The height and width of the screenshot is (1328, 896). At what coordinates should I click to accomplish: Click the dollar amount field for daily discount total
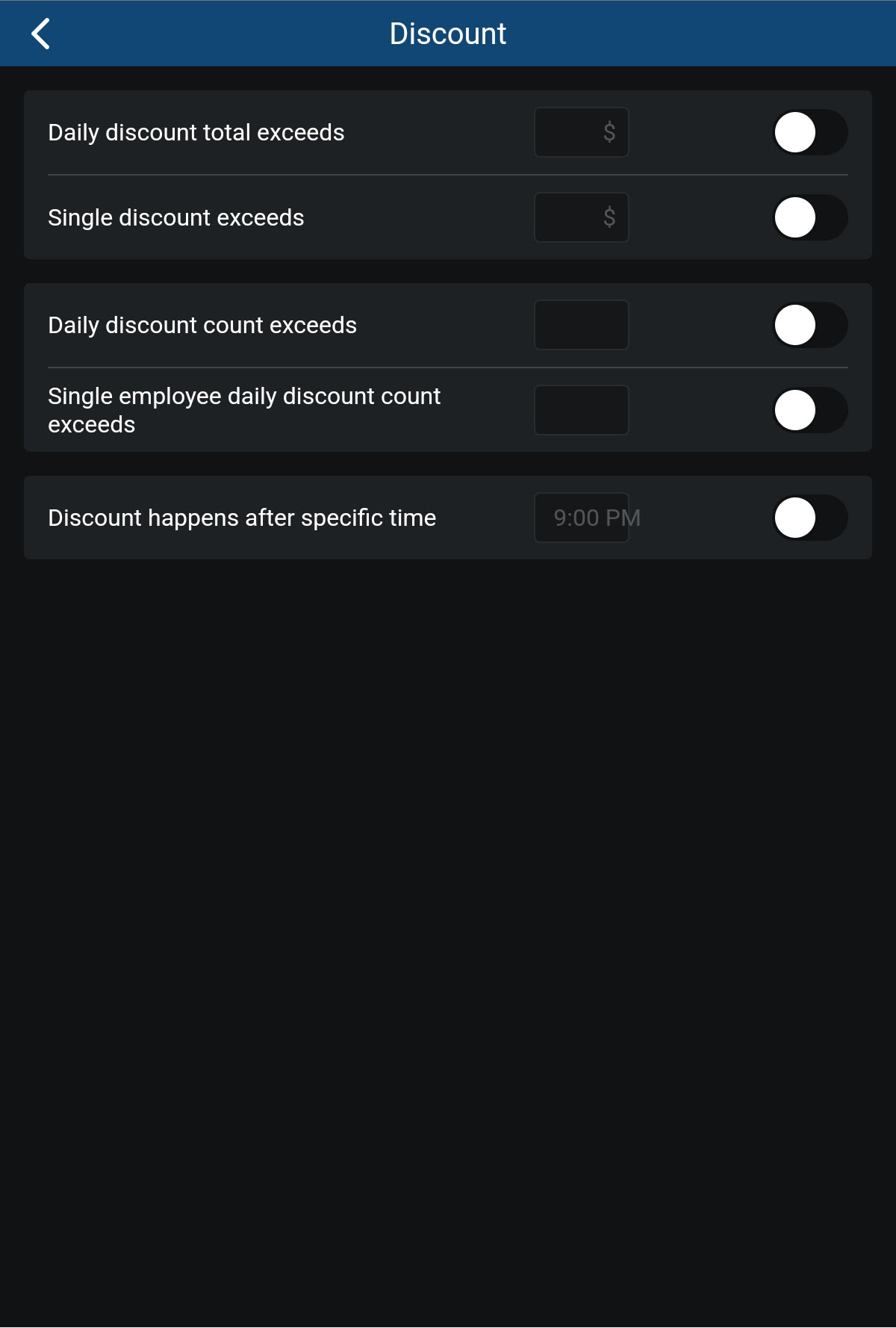click(581, 132)
